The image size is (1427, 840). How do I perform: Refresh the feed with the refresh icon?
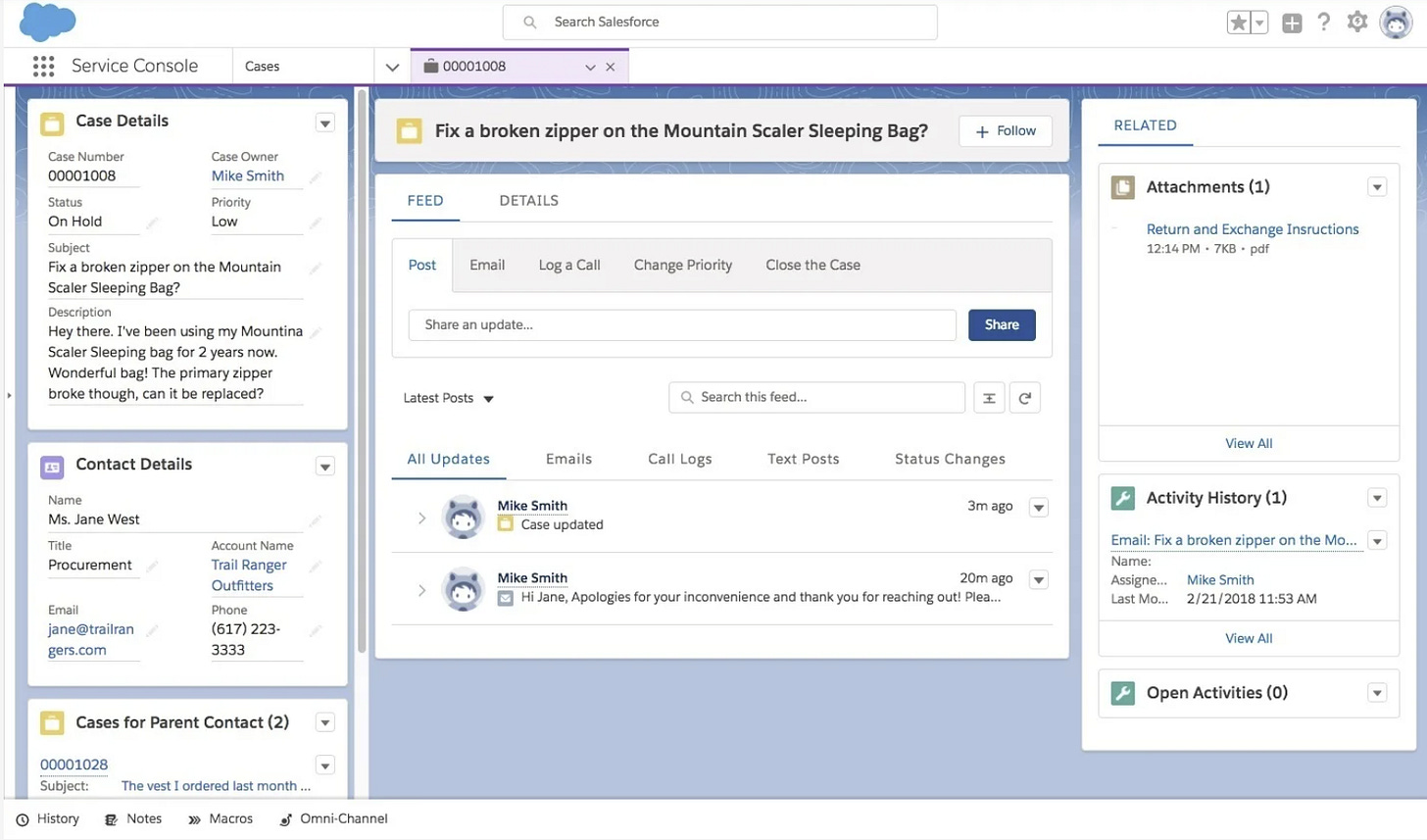(1025, 398)
